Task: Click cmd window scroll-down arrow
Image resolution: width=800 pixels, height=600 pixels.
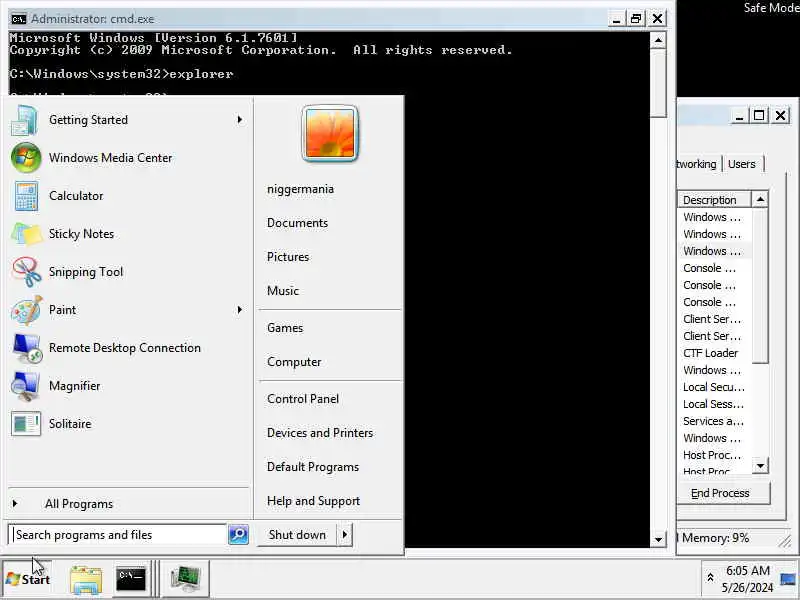Action: [x=658, y=539]
